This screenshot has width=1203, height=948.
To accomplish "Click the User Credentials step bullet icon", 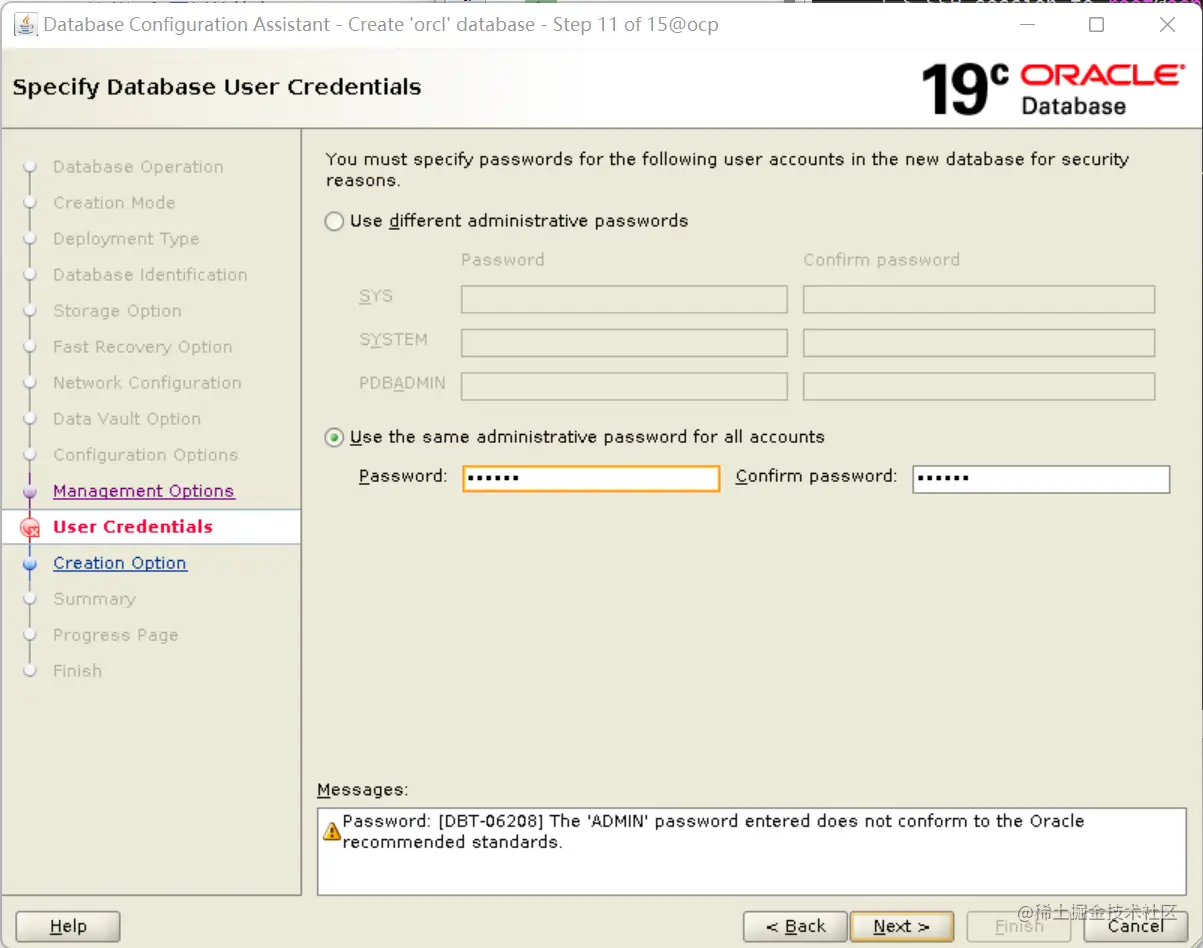I will pos(30,528).
